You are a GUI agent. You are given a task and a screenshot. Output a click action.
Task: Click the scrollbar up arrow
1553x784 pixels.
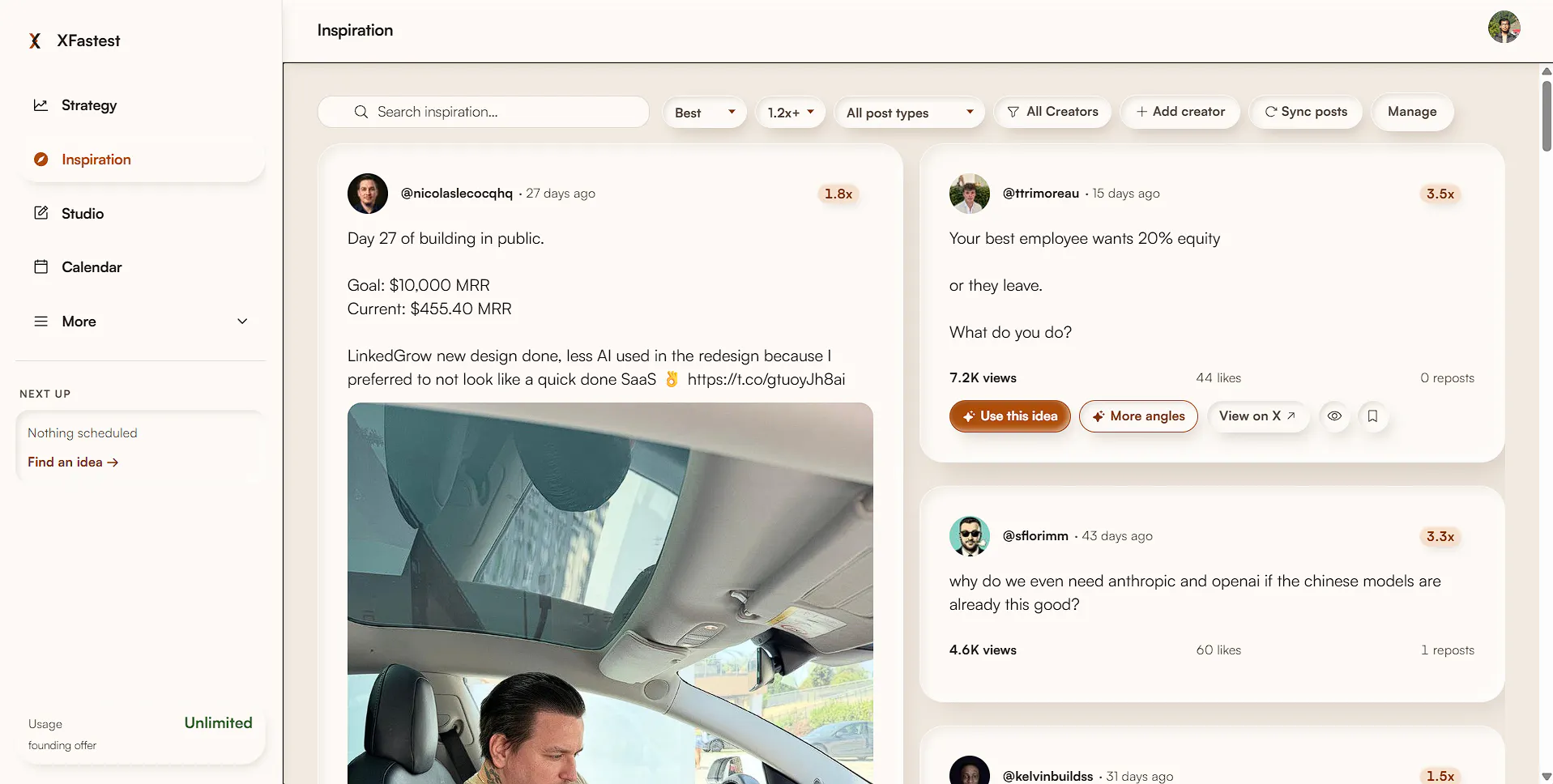[1547, 71]
